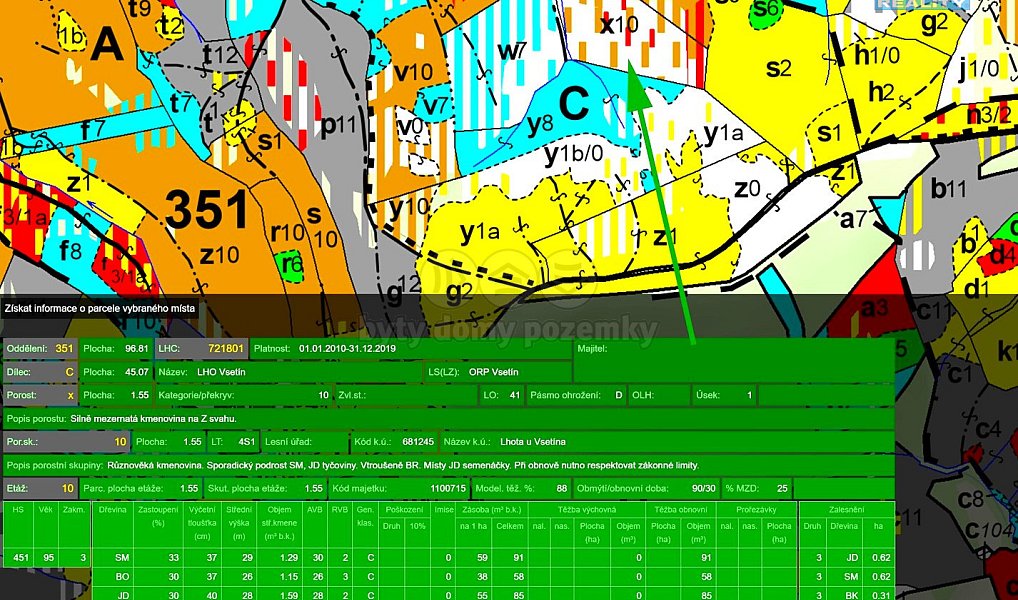This screenshot has width=1018, height=600.
Task: Click the 'Zásoba (m³ b.k.)' column header
Action: 491,510
